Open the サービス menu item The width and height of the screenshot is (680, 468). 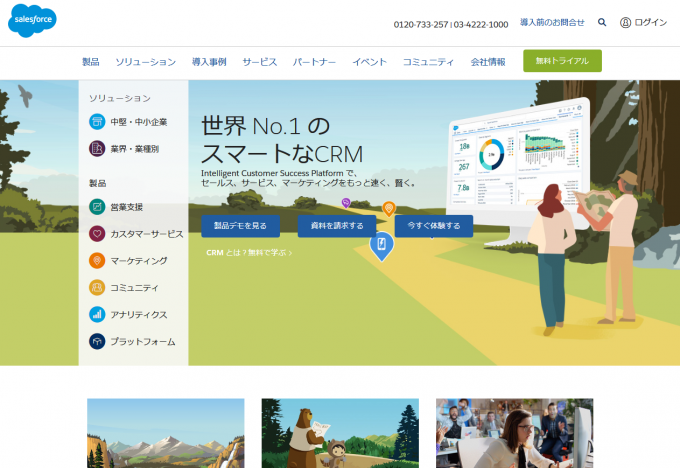tap(259, 62)
